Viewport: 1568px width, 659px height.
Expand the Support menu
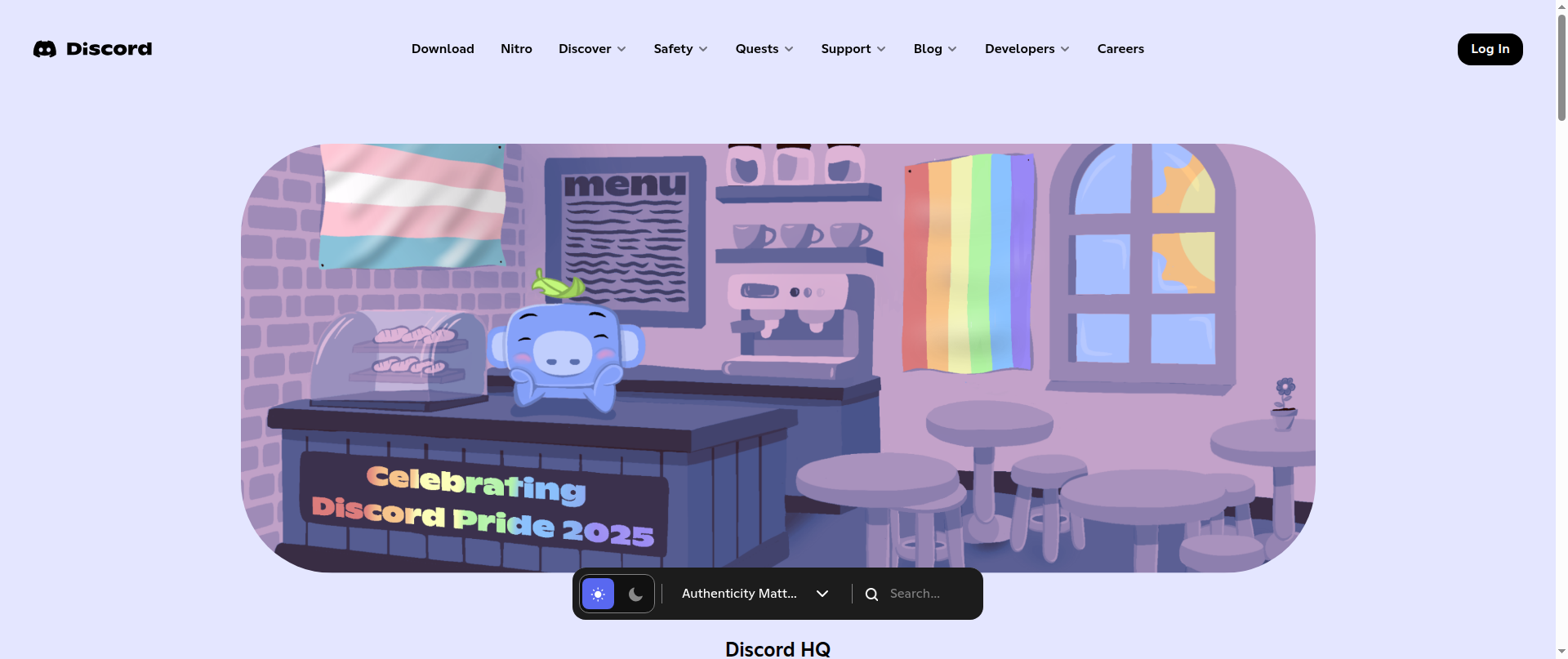coord(853,49)
